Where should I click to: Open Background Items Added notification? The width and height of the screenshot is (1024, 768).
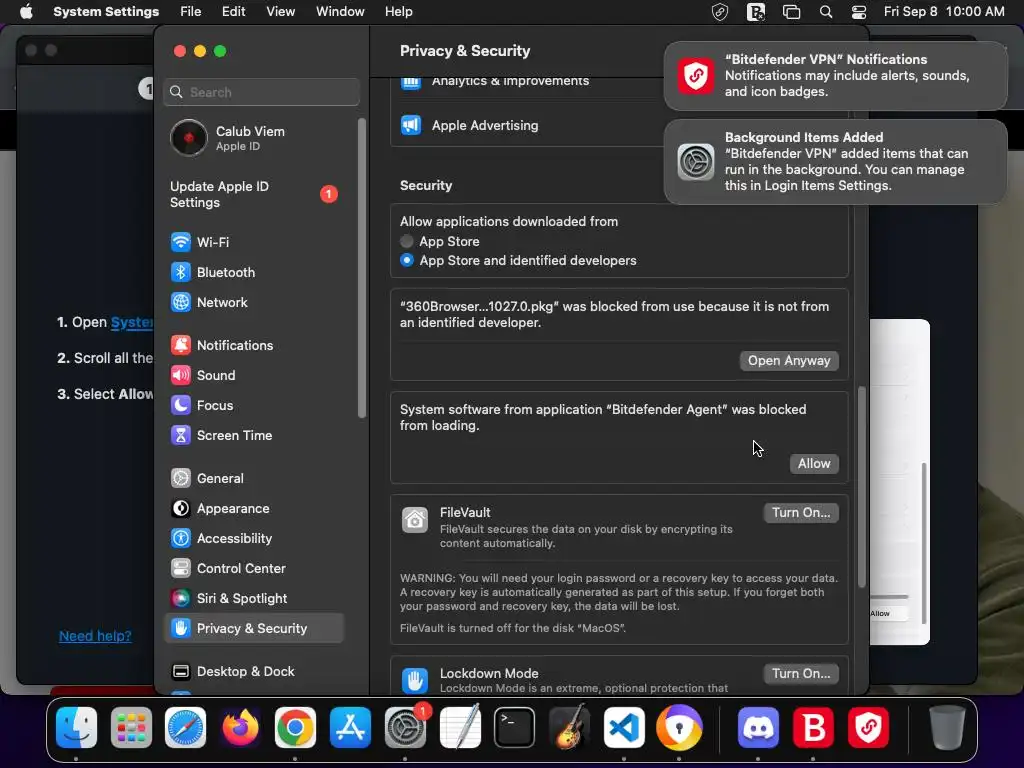click(835, 162)
